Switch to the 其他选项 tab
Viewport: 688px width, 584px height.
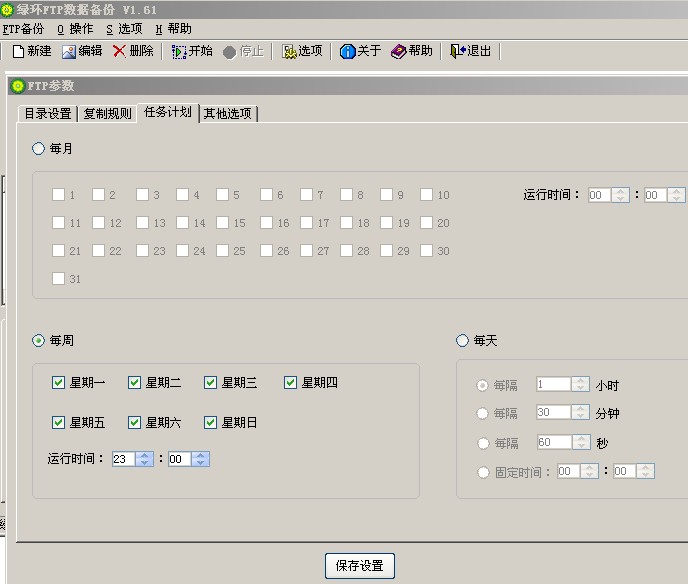click(x=228, y=113)
